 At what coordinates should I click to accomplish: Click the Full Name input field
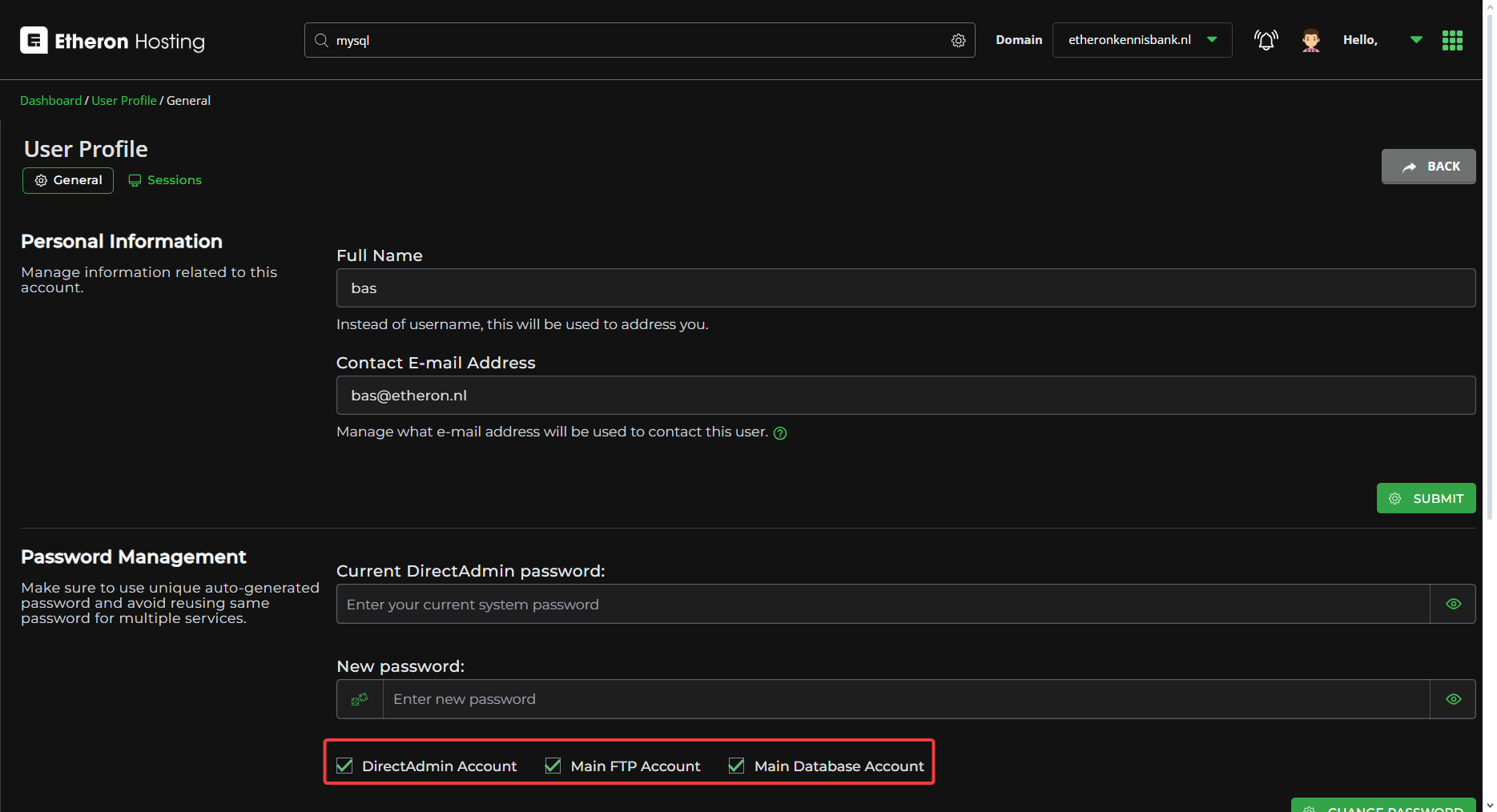click(905, 288)
